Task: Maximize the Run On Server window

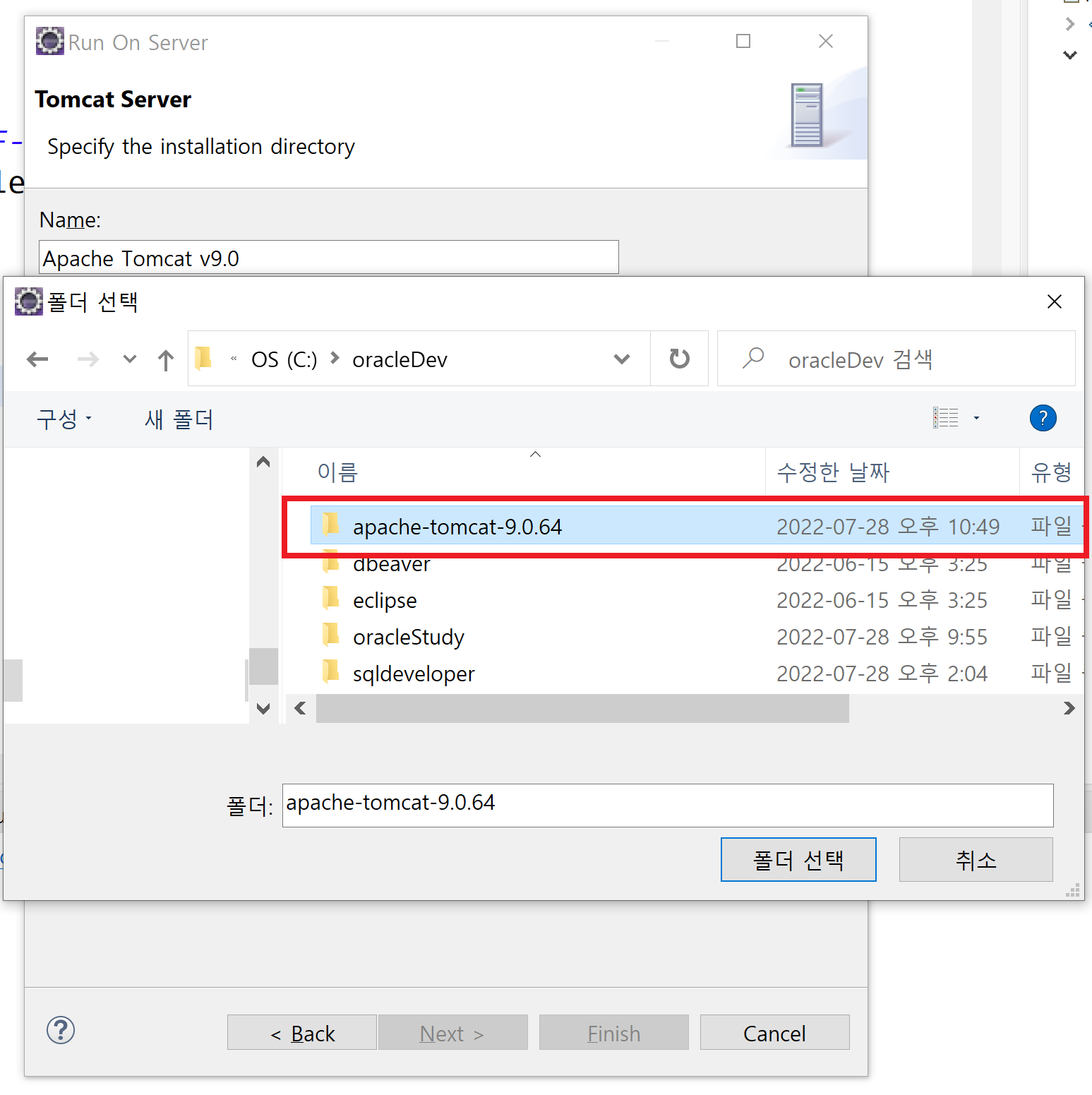Action: pos(743,41)
